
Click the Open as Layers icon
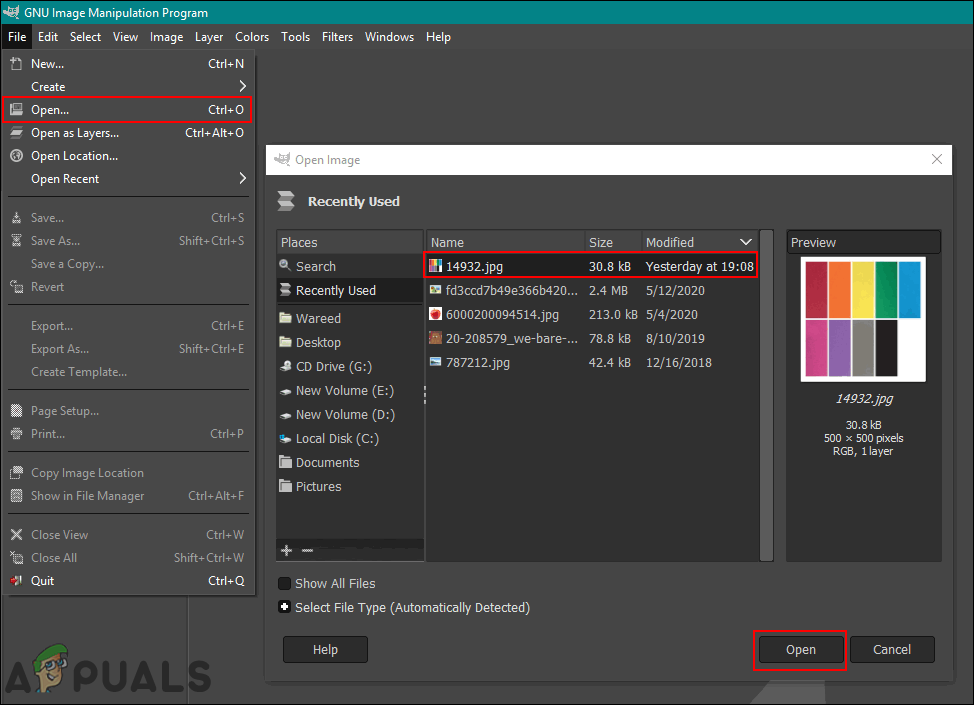coord(16,133)
